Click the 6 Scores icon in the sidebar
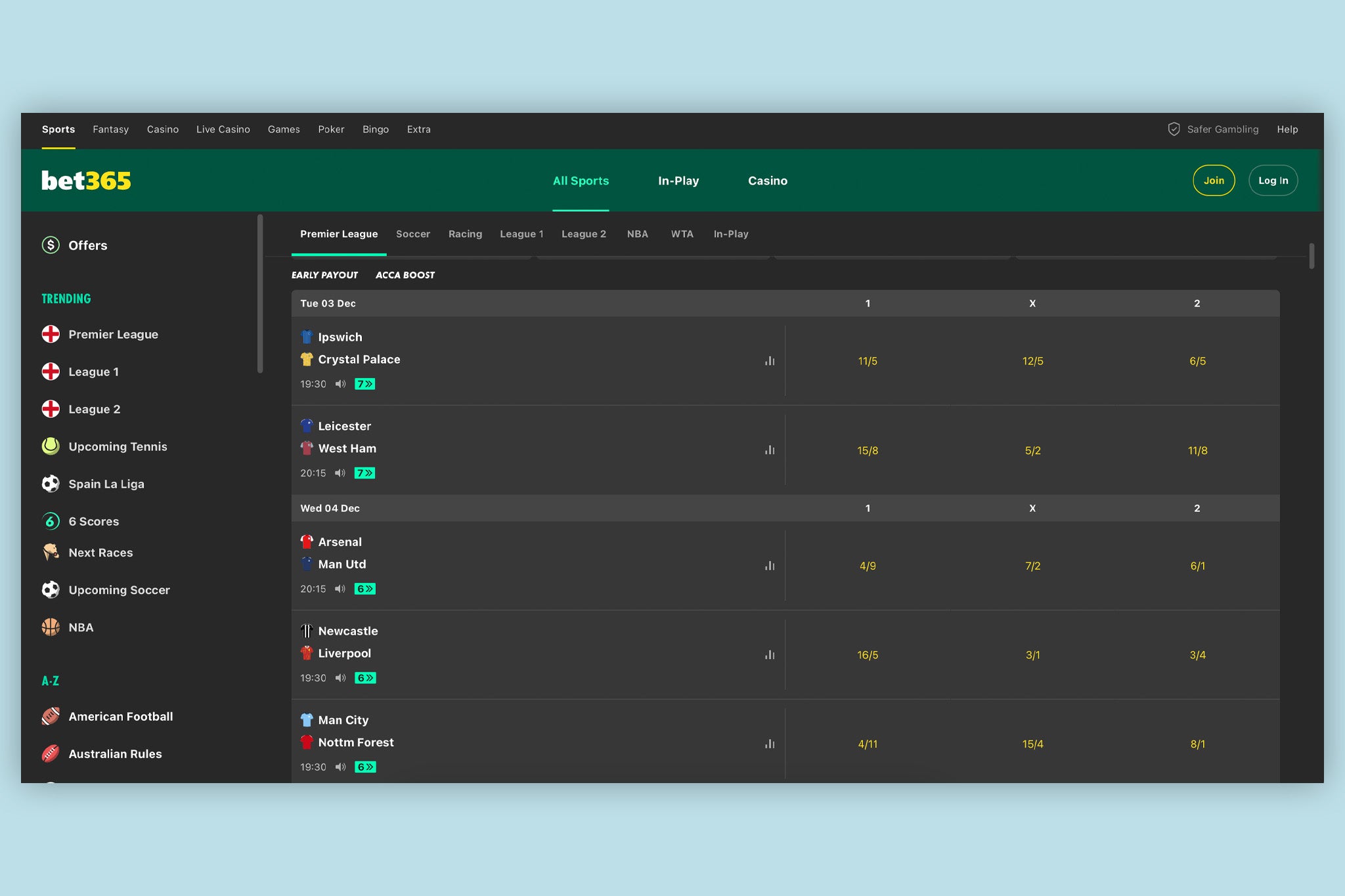 click(50, 521)
